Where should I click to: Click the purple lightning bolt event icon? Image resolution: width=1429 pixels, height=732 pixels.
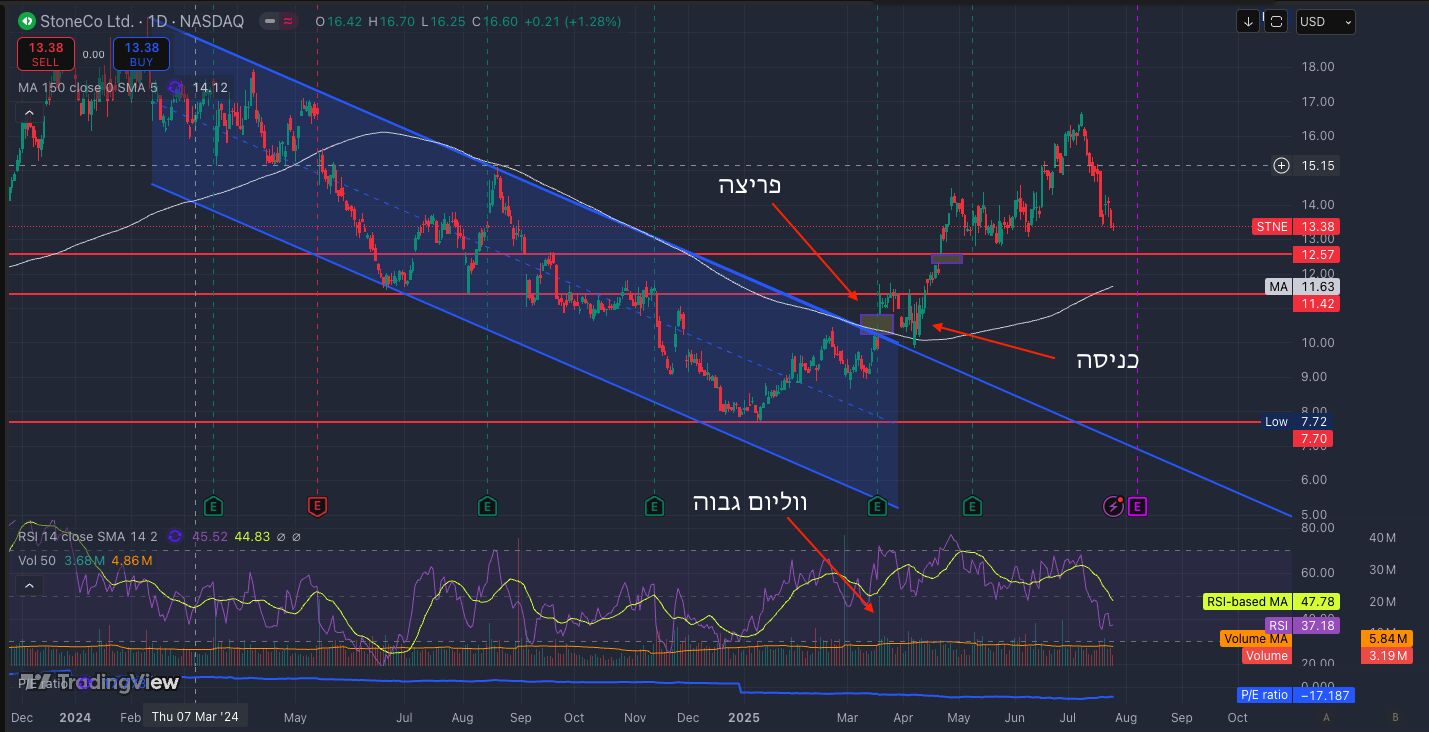[x=1114, y=506]
